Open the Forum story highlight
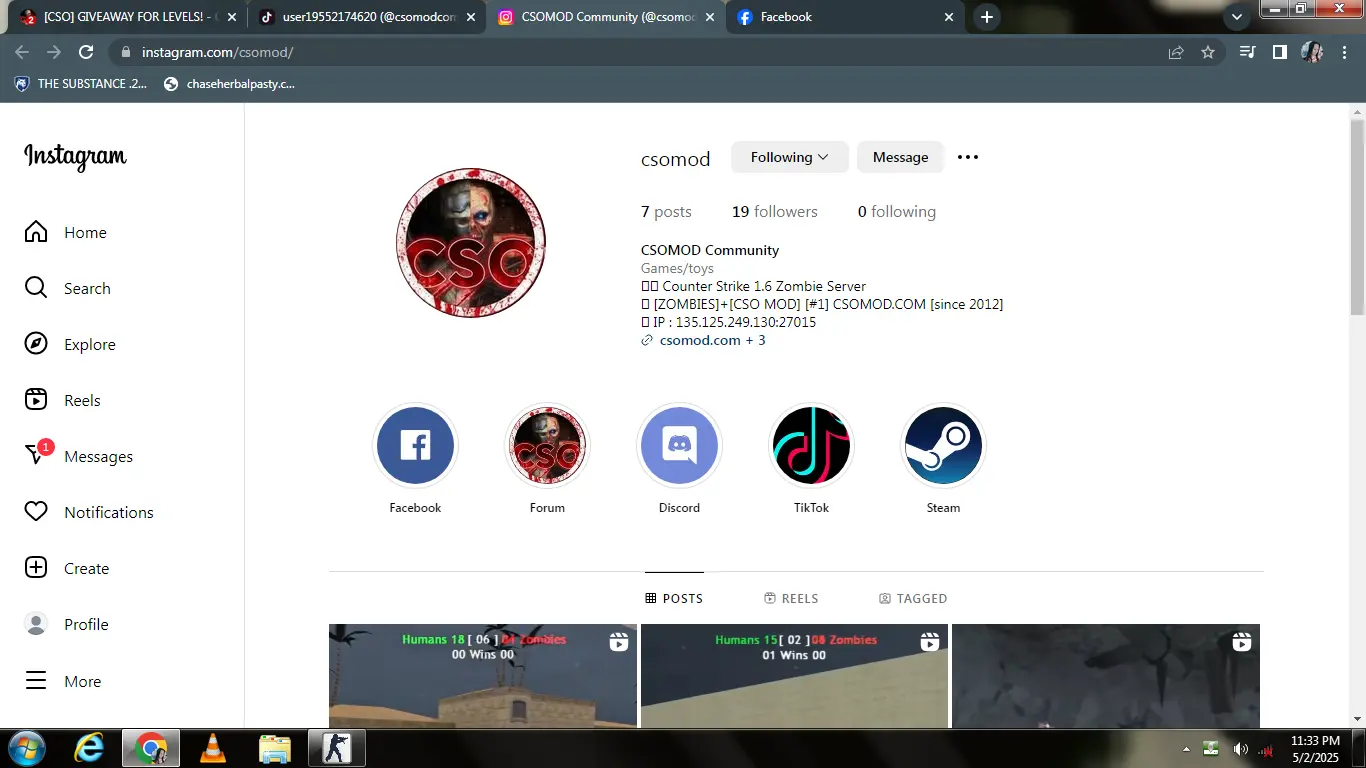Image resolution: width=1366 pixels, height=768 pixels. click(547, 446)
